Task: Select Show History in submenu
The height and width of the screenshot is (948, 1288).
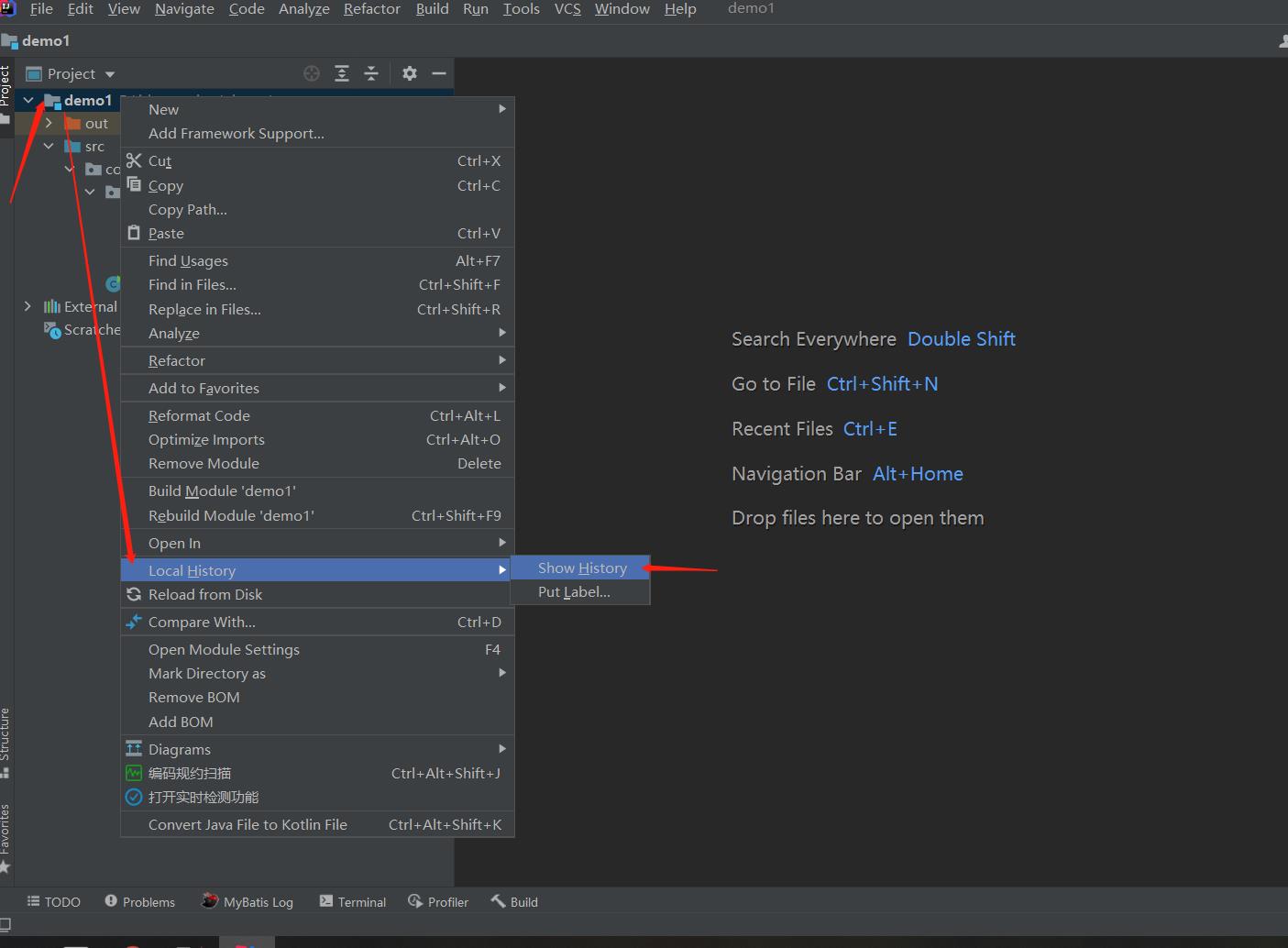Action: coord(580,568)
